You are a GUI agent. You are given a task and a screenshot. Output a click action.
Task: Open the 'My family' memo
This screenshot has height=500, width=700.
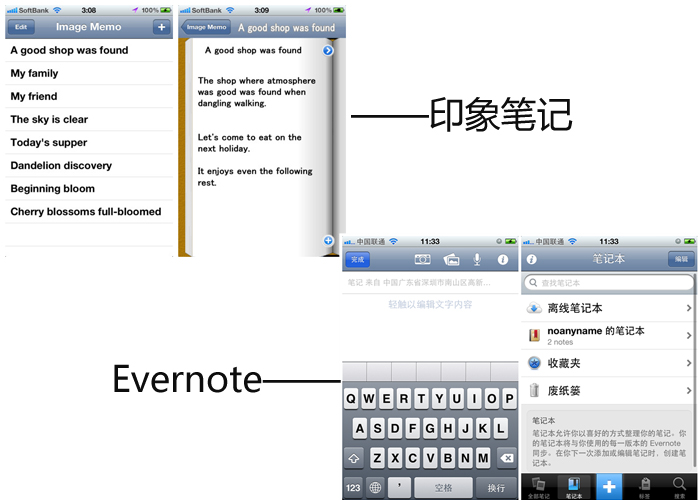pyautogui.click(x=89, y=73)
